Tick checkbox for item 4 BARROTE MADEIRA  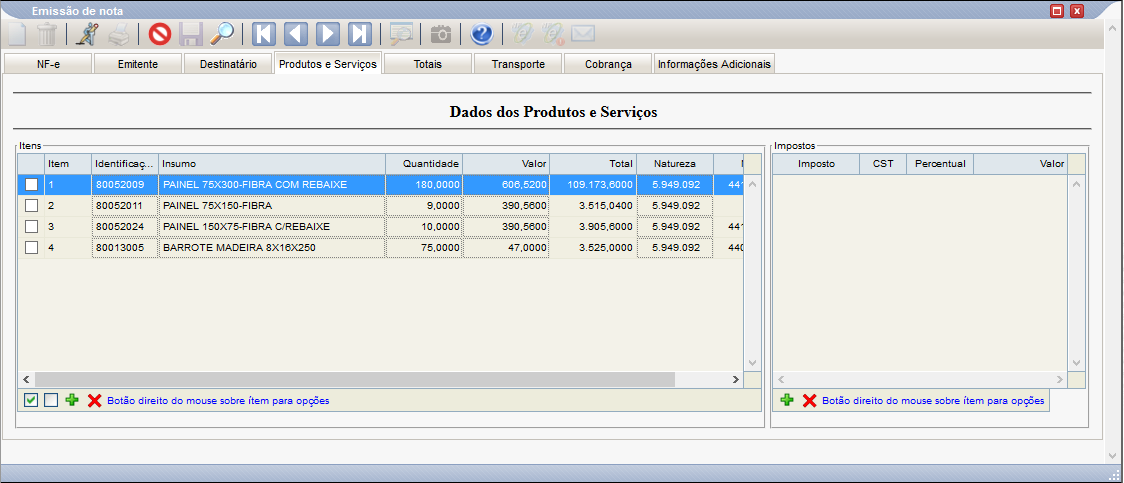click(x=32, y=247)
